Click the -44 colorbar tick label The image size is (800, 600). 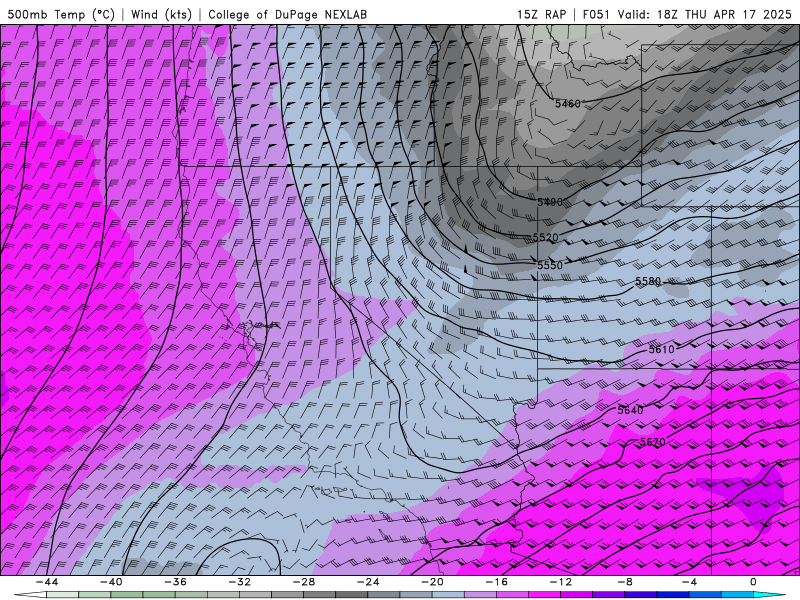(x=46, y=582)
